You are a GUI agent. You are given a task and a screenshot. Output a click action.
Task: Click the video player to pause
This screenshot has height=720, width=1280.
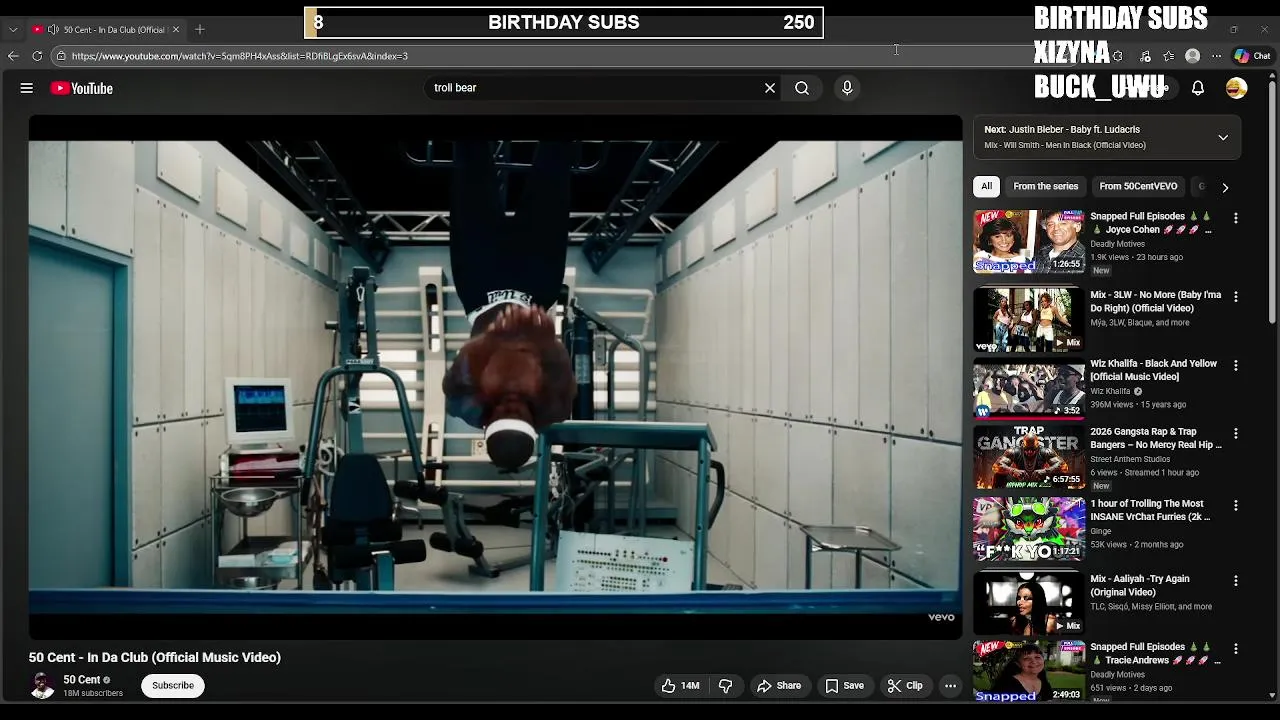tap(495, 377)
